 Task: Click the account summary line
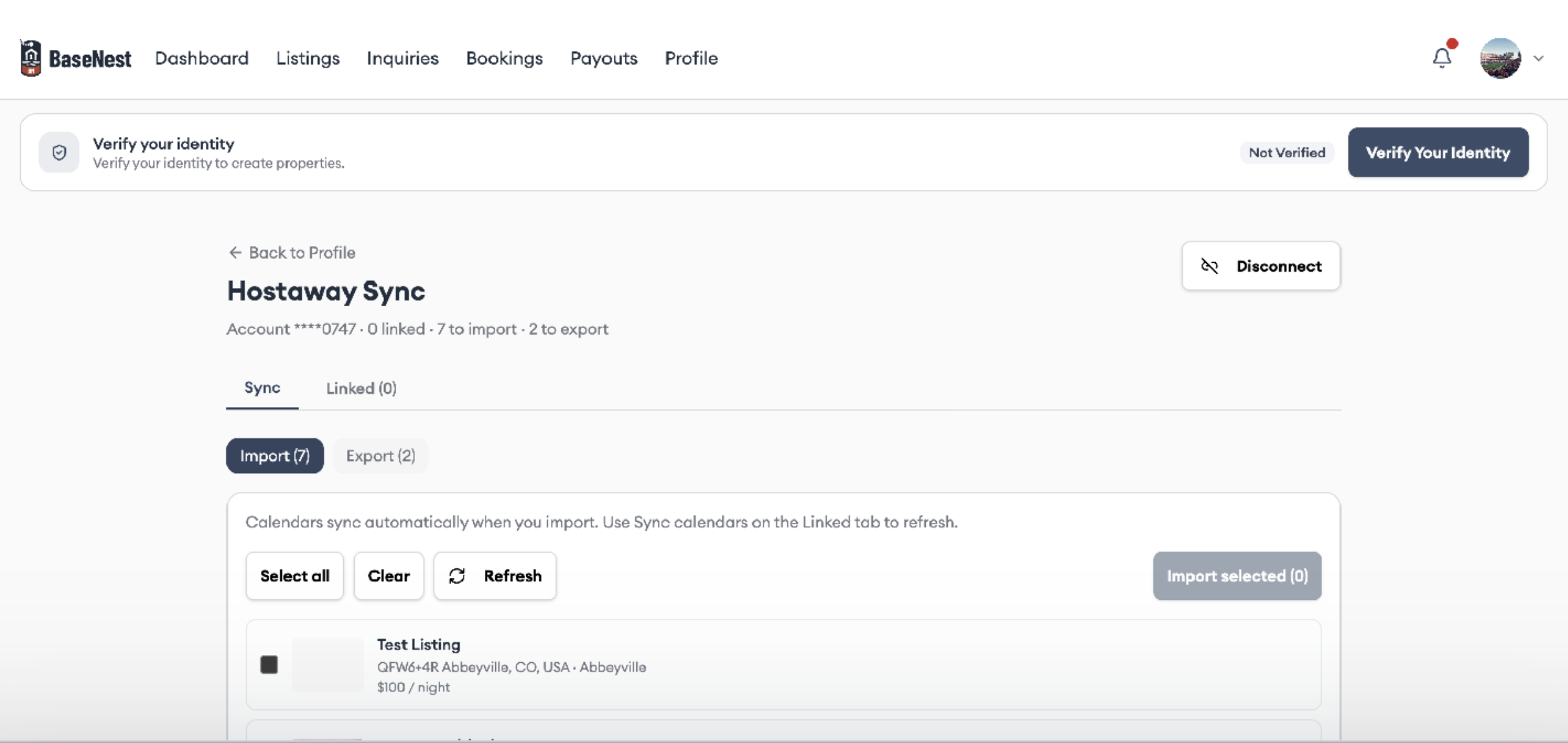[418, 329]
